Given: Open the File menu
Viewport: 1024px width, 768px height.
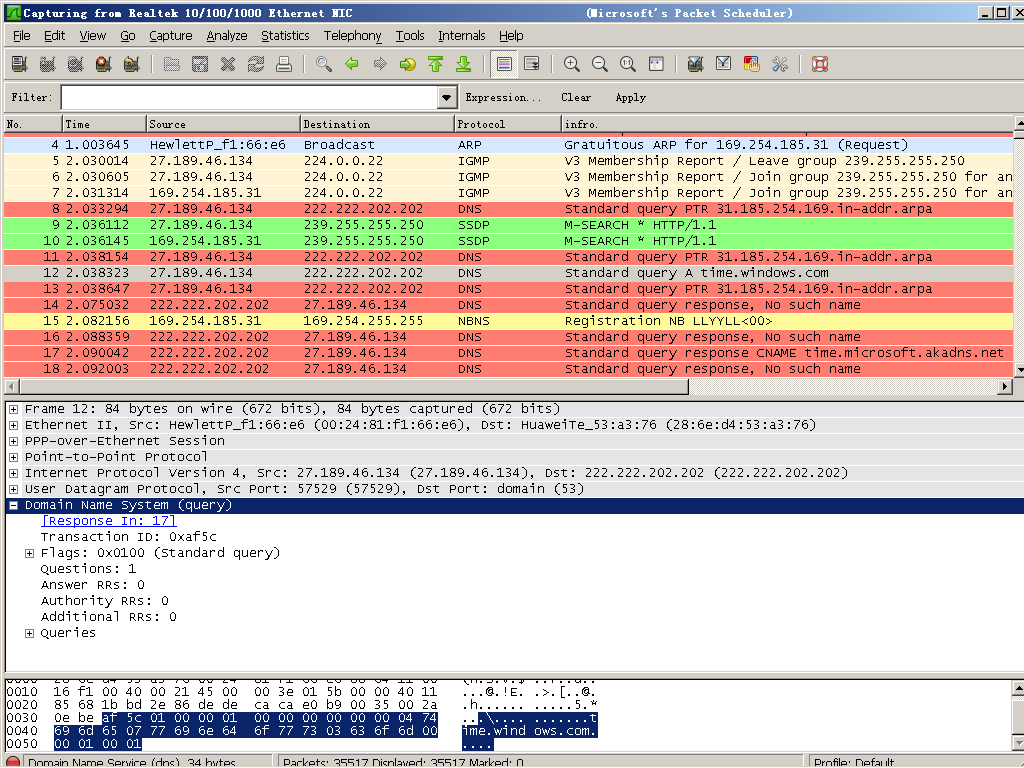Looking at the screenshot, I should [x=22, y=36].
